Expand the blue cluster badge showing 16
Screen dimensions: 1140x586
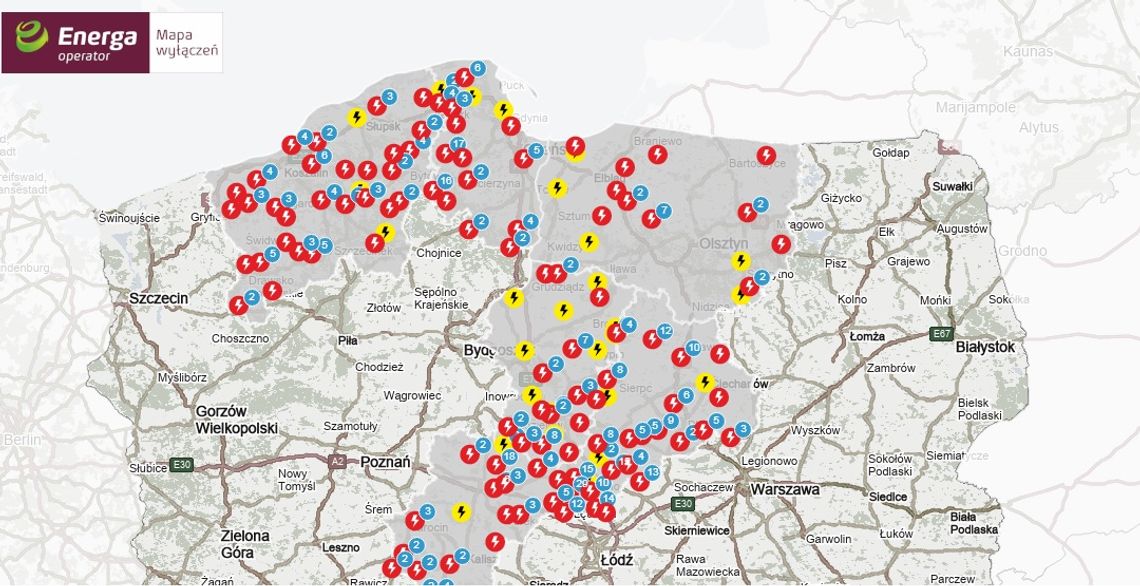click(445, 181)
